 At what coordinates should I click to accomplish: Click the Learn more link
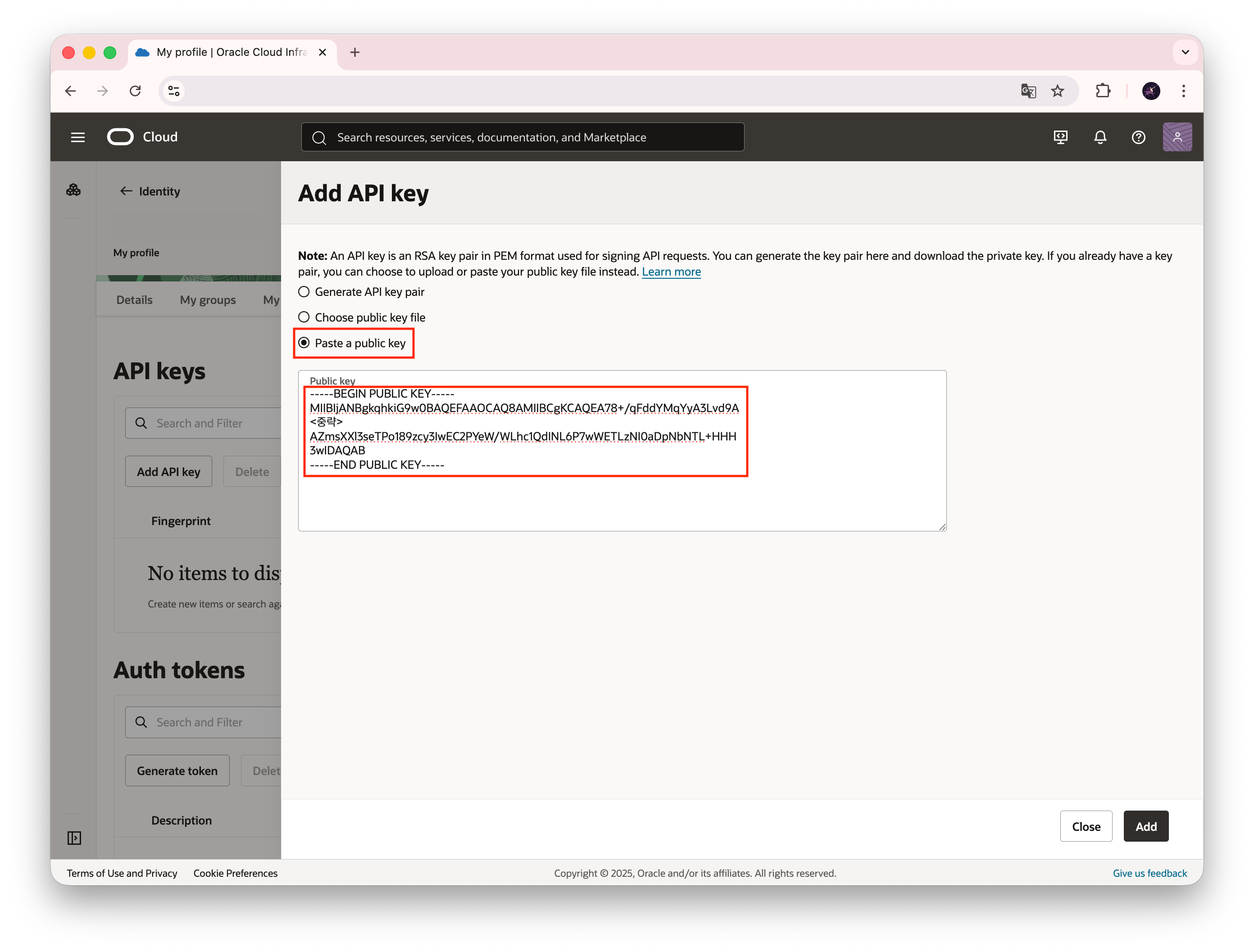[671, 272]
